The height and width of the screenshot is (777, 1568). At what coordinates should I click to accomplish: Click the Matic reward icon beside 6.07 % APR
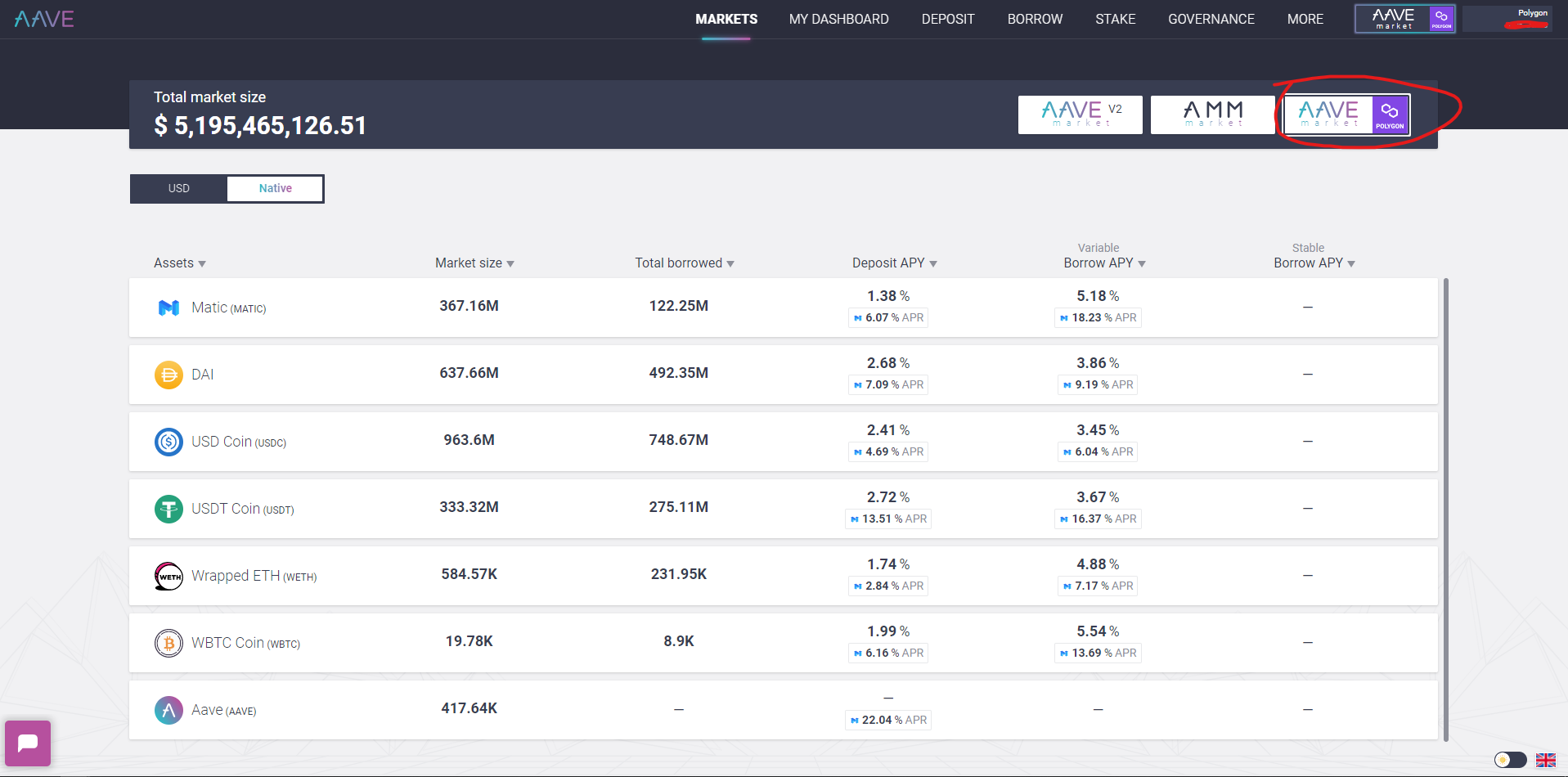coord(857,318)
